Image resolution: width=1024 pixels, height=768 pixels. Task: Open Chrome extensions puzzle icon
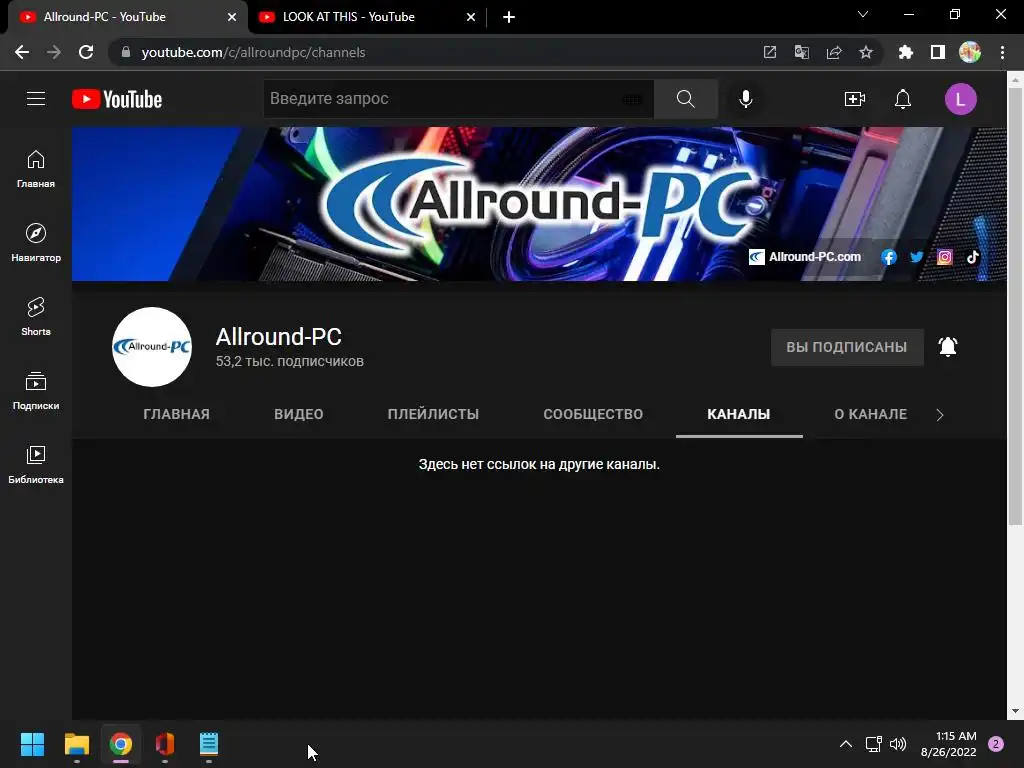(x=906, y=52)
